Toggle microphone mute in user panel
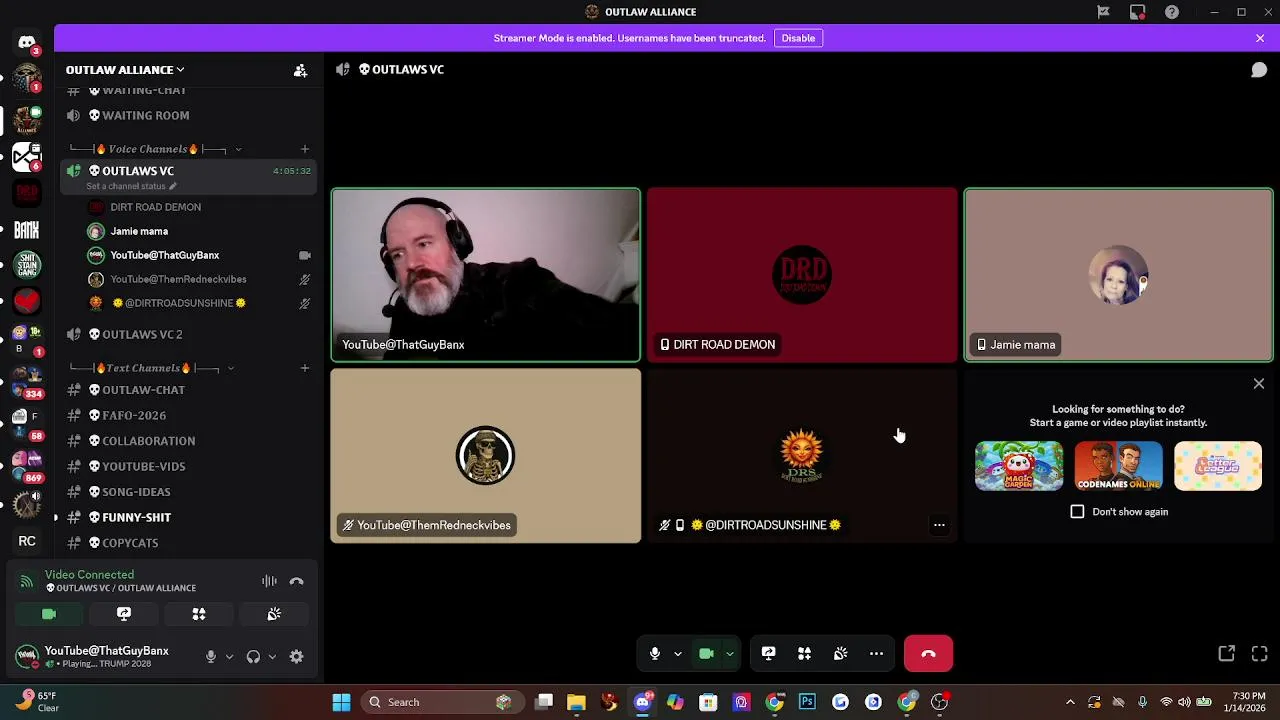 [211, 657]
